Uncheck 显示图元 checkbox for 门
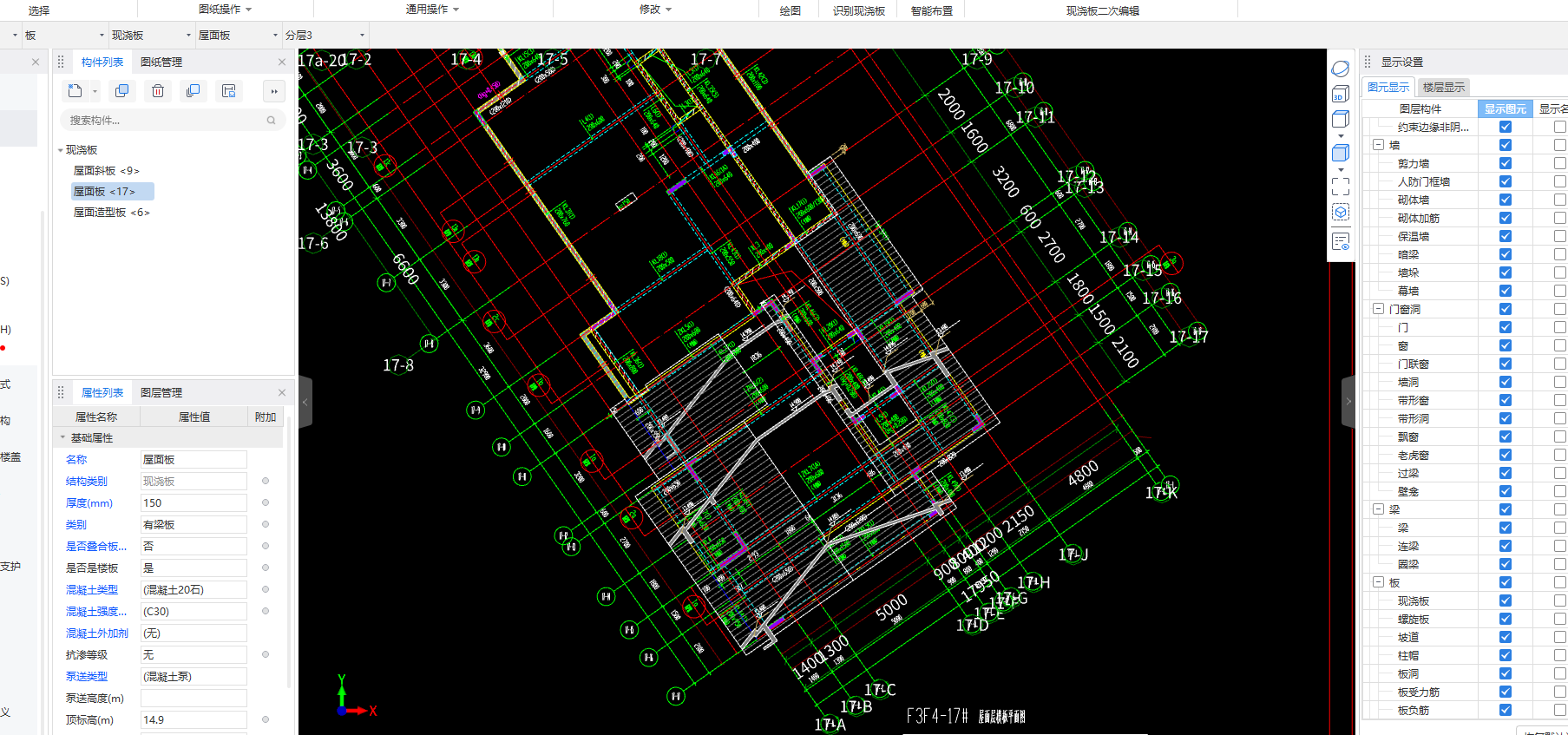The image size is (1568, 735). 1506,327
